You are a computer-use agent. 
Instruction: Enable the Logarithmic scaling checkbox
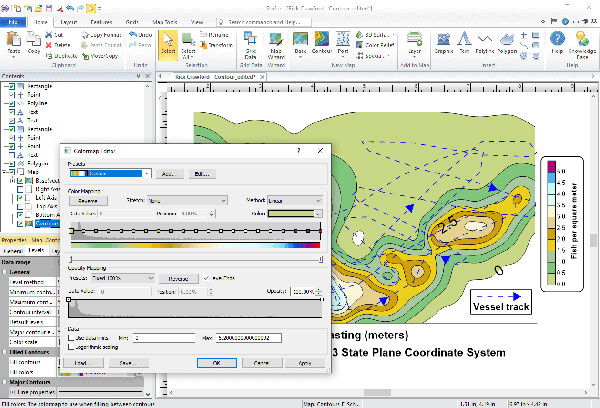coord(71,347)
